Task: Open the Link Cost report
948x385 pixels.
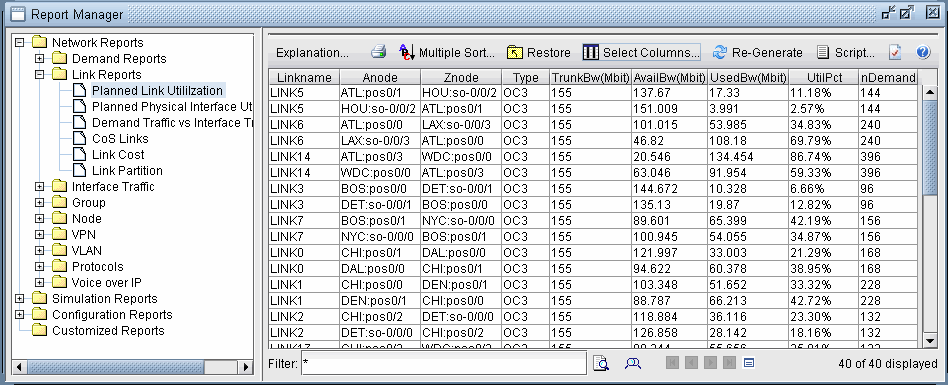Action: [118, 155]
